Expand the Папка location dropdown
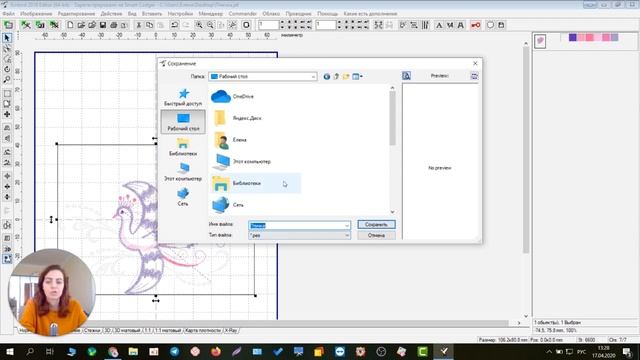The width and height of the screenshot is (640, 360). tap(313, 77)
